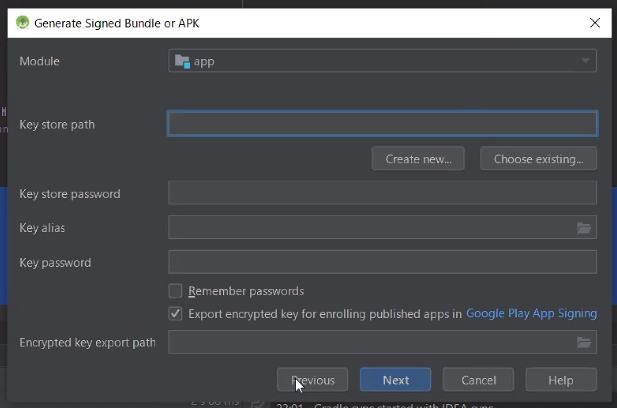Browse for encrypted key export folder icon

584,343
